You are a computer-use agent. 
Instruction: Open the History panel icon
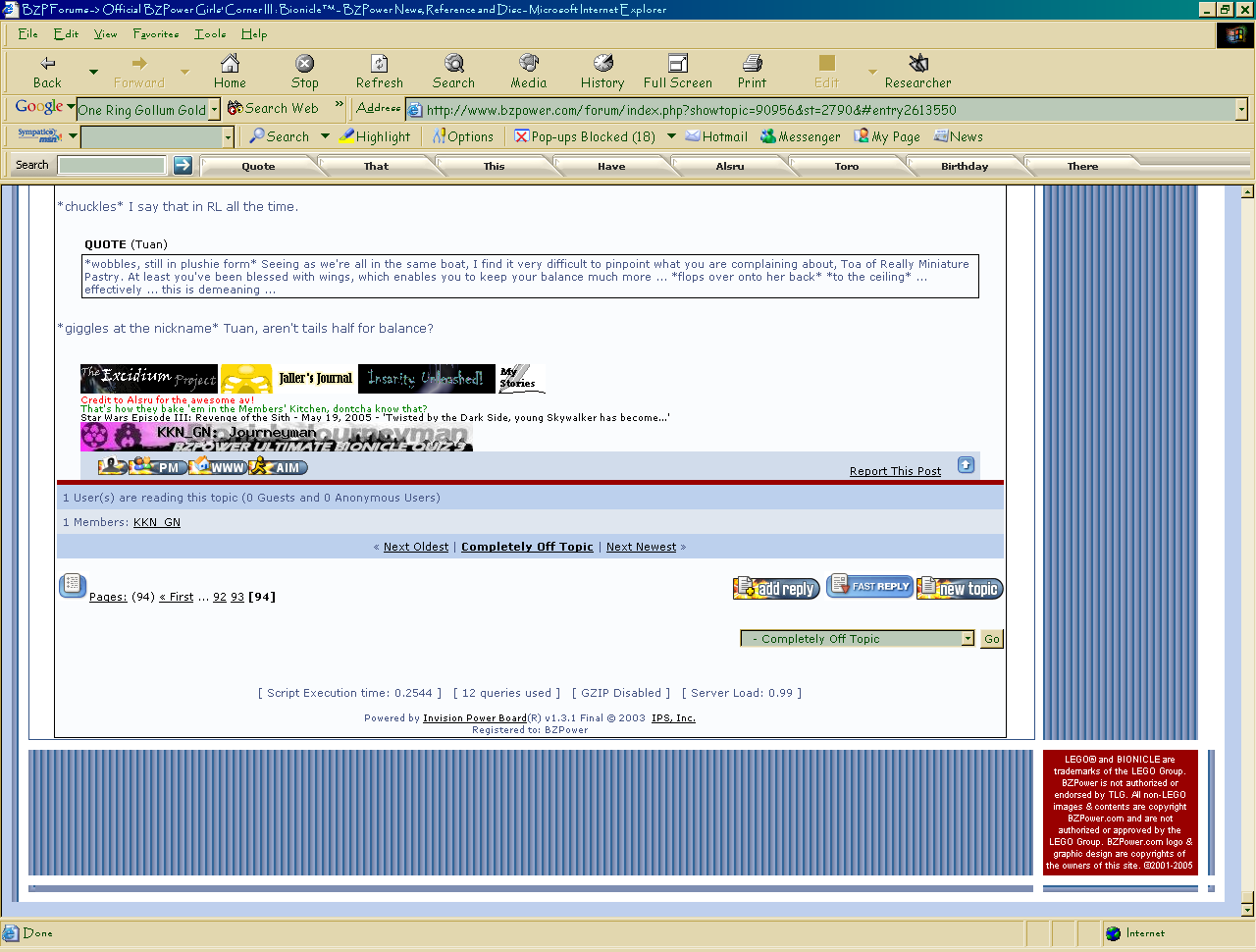(x=602, y=72)
